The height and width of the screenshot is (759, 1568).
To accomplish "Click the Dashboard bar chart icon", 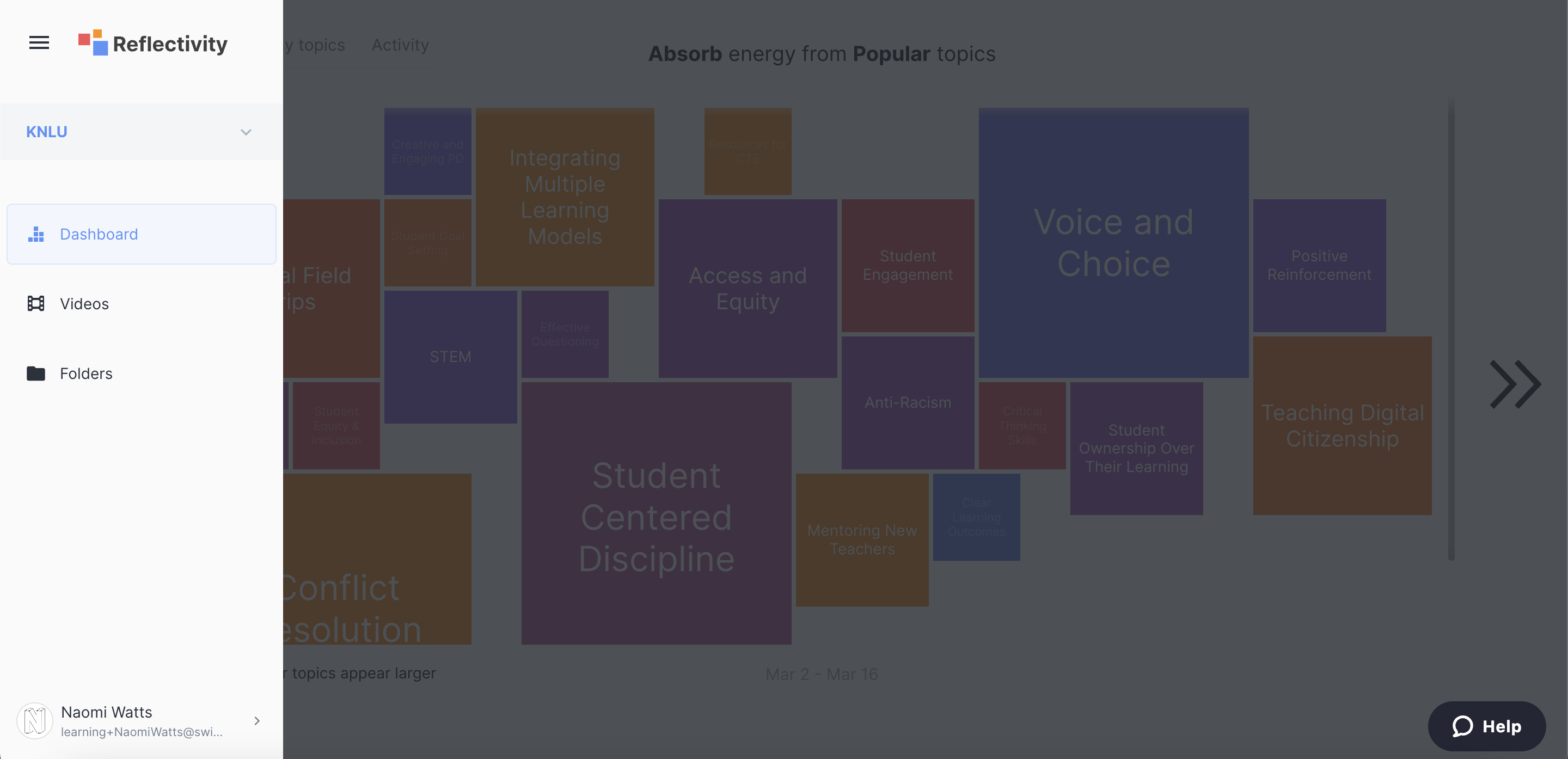I will click(x=36, y=234).
